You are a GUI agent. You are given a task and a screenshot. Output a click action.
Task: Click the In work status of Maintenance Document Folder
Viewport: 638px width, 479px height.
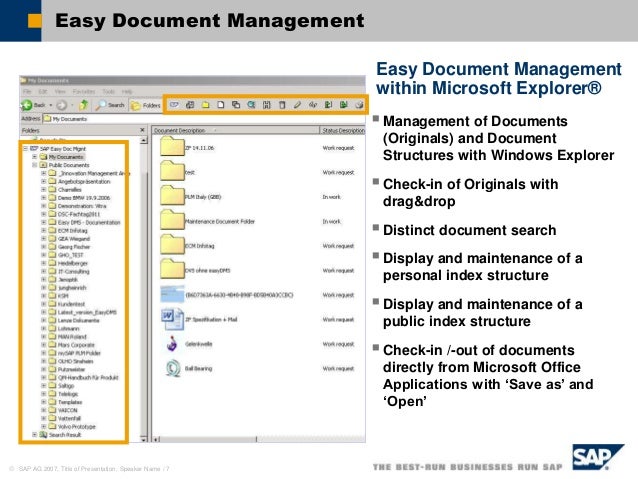click(x=332, y=221)
